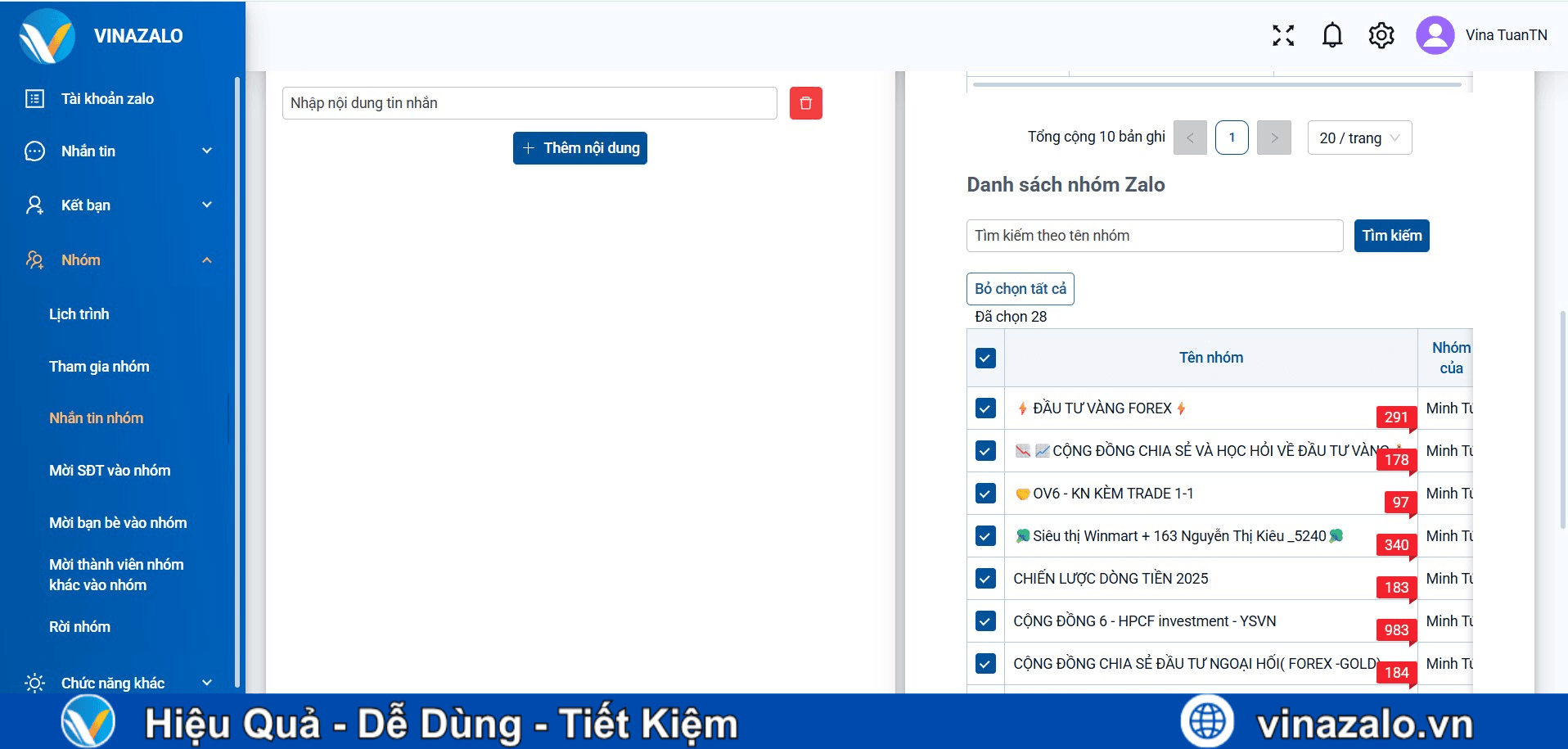Open the settings gear

[x=1381, y=35]
